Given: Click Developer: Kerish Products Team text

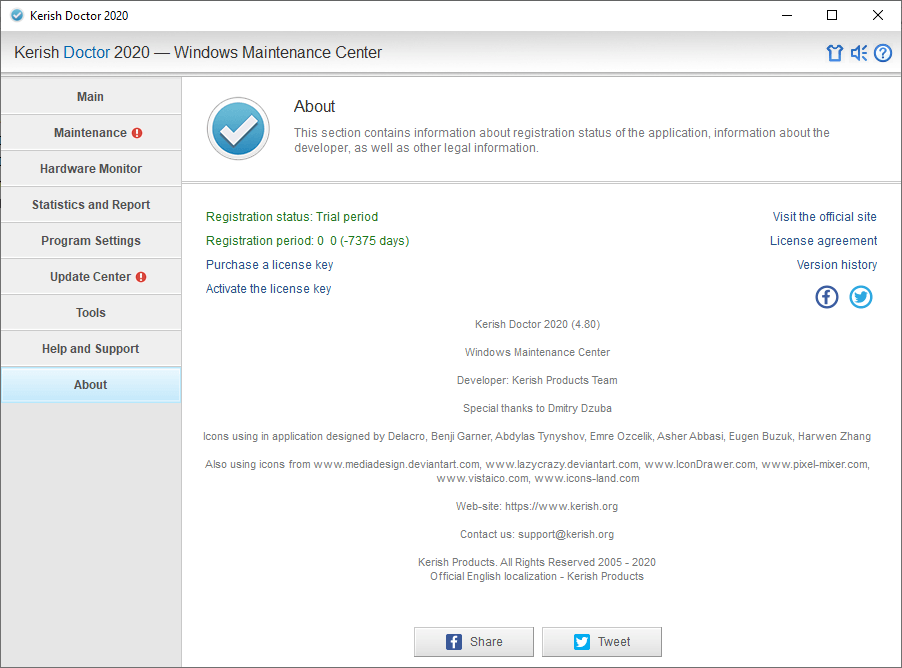Looking at the screenshot, I should (537, 380).
